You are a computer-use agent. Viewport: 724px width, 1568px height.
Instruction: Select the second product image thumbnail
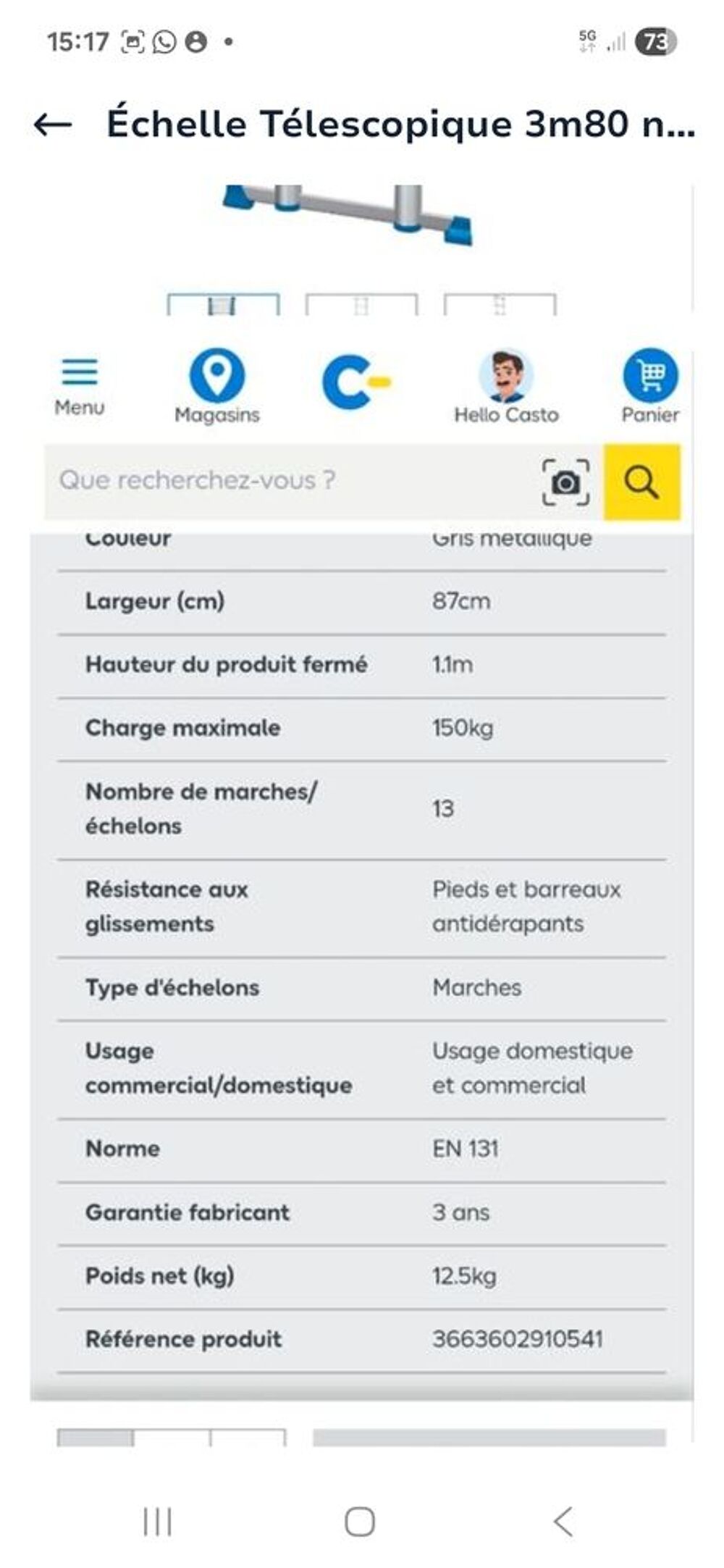coord(362,304)
